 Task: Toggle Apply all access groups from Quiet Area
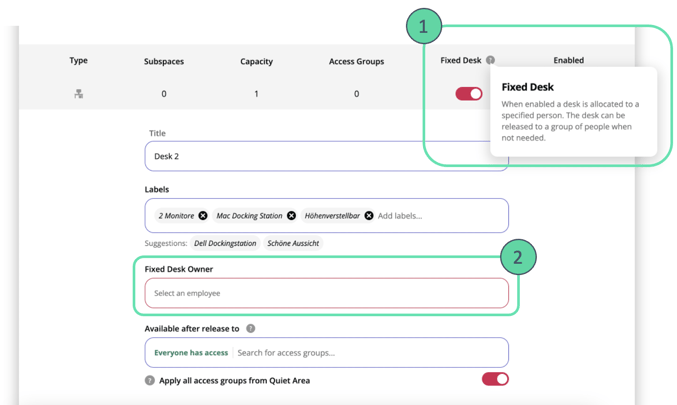point(495,379)
